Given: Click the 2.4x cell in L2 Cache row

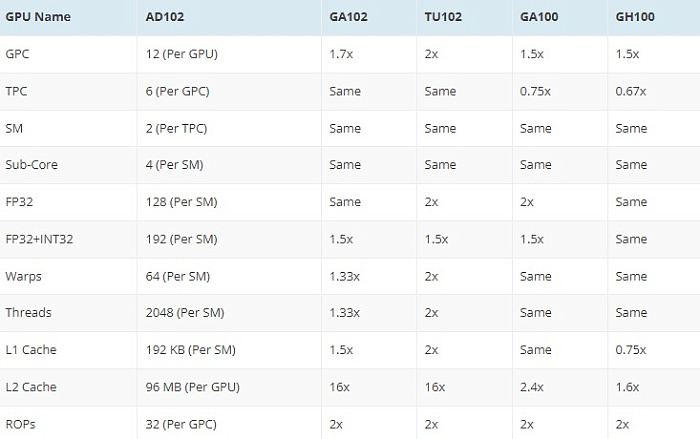Looking at the screenshot, I should 532,387.
